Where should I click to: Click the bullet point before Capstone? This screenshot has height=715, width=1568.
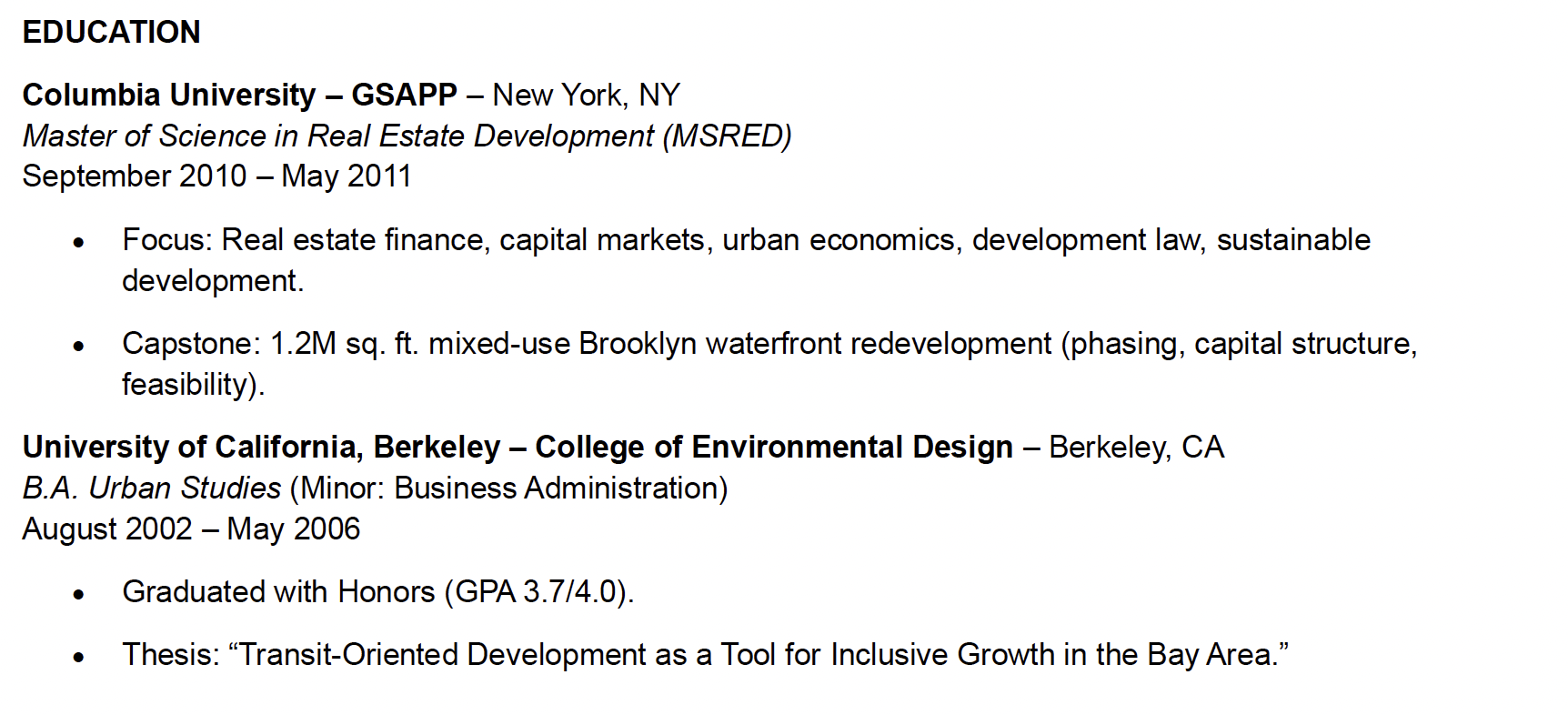pos(79,346)
